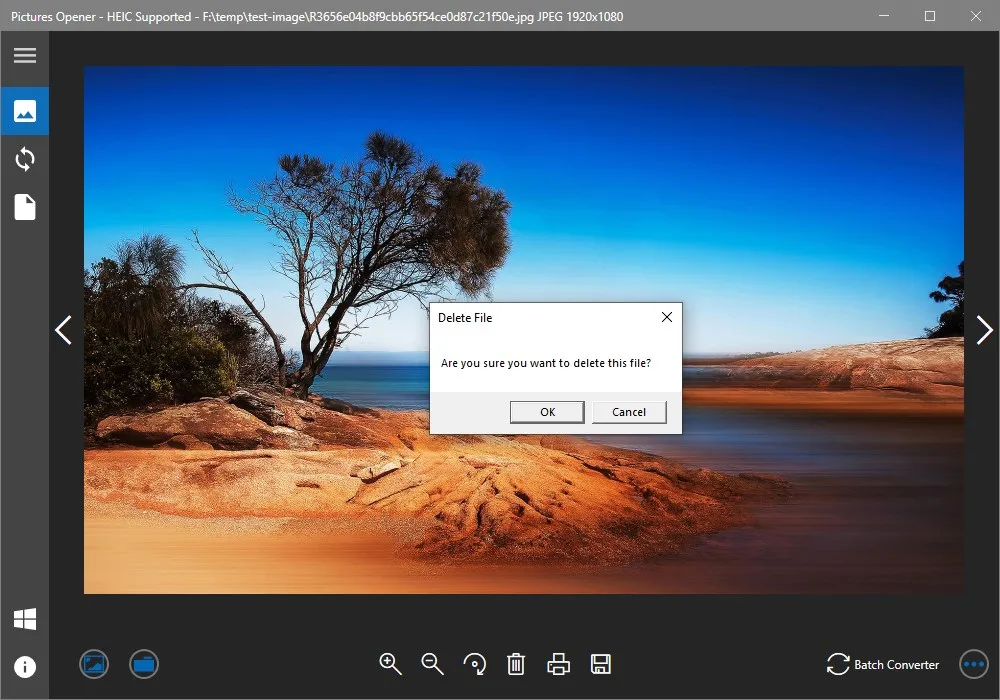Click the Delete File dialog title
The height and width of the screenshot is (700, 1000).
(x=465, y=317)
